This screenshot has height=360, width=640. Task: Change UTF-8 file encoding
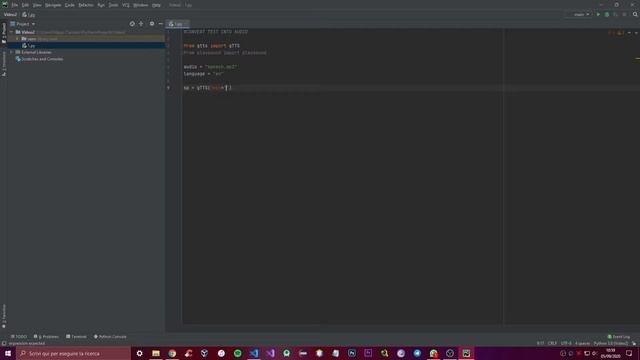pyautogui.click(x=566, y=343)
